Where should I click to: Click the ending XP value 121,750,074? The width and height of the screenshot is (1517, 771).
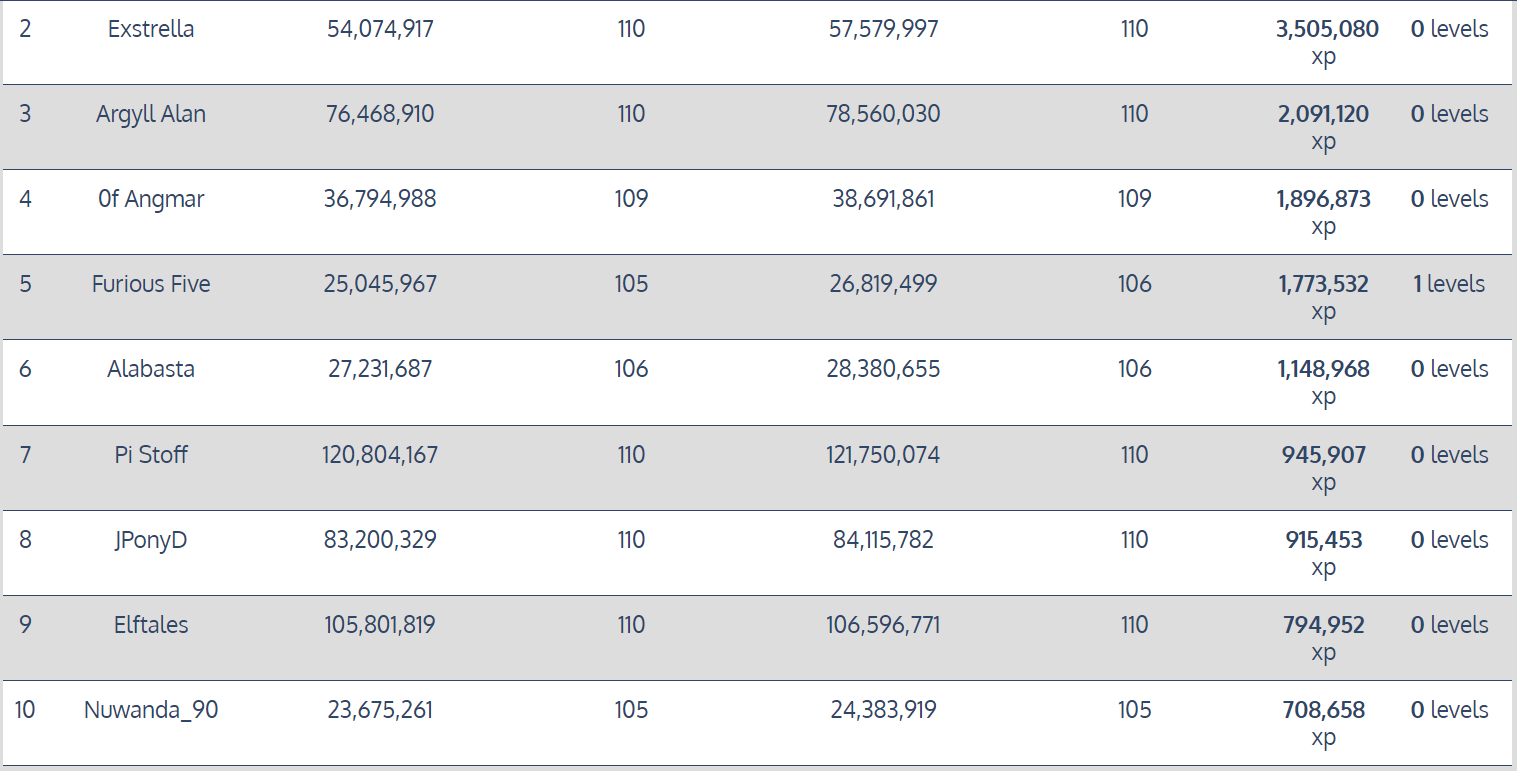(883, 455)
